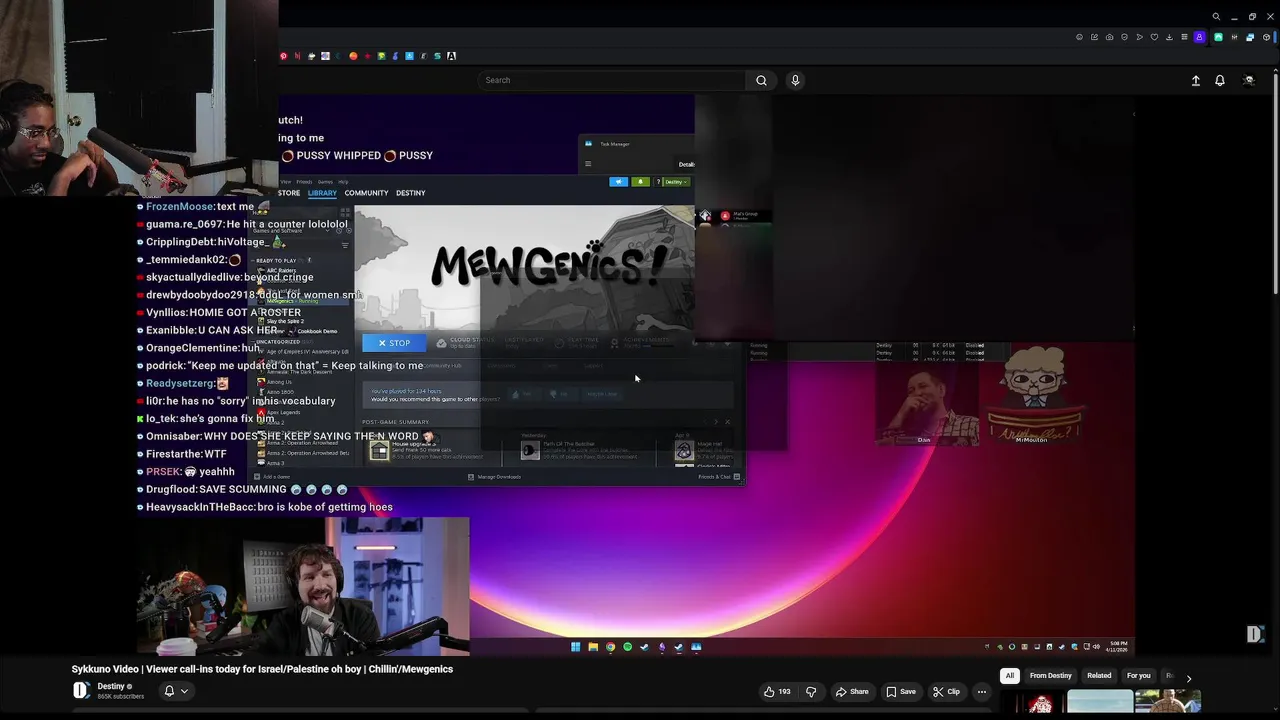Open the Task Manager hamburger menu
The image size is (1280, 720).
588,164
